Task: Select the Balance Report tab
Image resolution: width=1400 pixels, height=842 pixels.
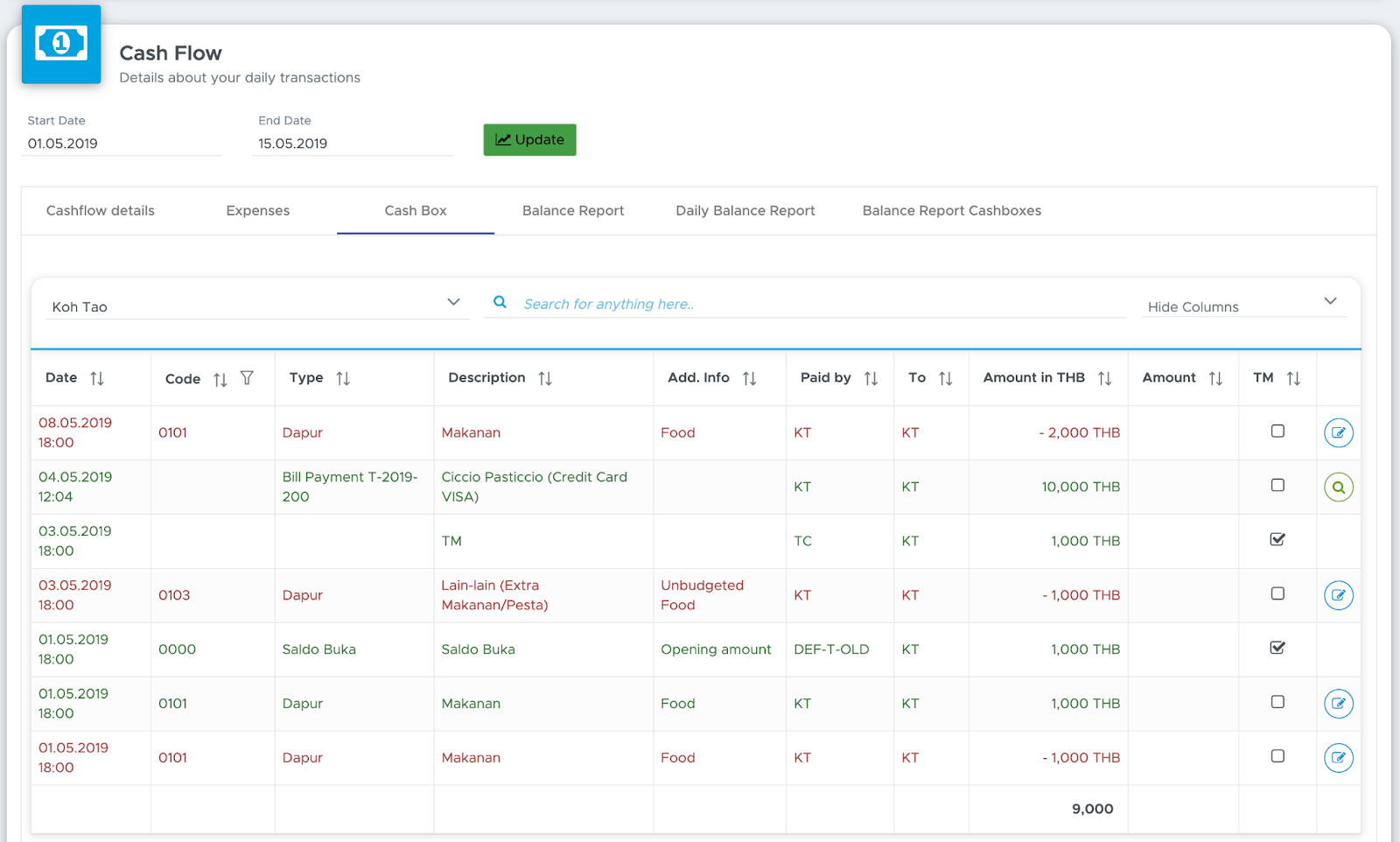Action: point(573,211)
